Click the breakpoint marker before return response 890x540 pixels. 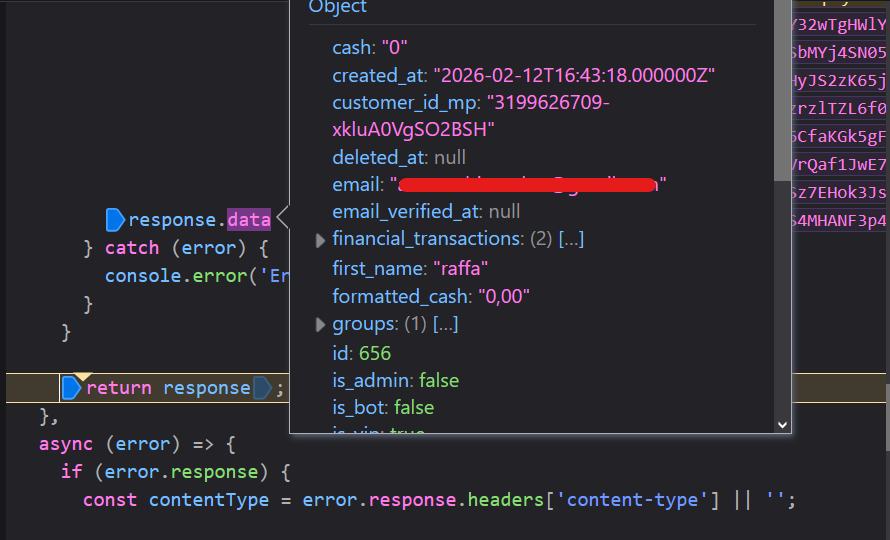72,388
